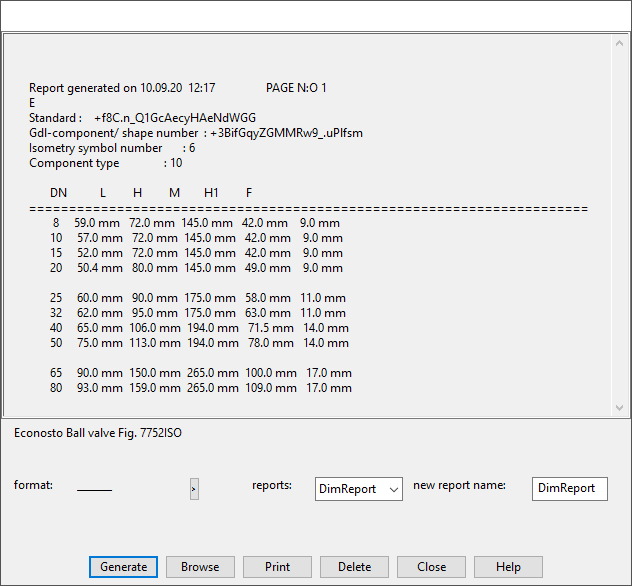The width and height of the screenshot is (632, 586).
Task: Click the Gdl-component shape number line
Action: pos(196,133)
